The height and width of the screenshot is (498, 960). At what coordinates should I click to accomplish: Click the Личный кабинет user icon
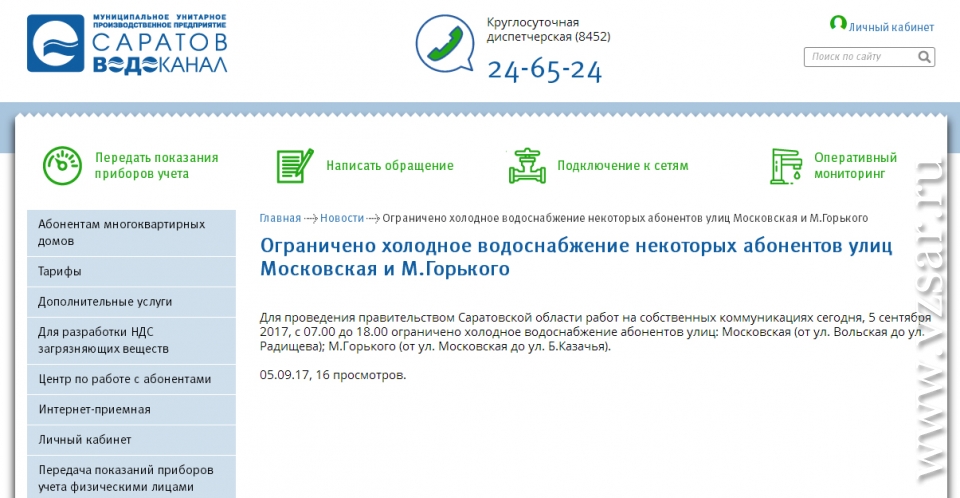[838, 23]
